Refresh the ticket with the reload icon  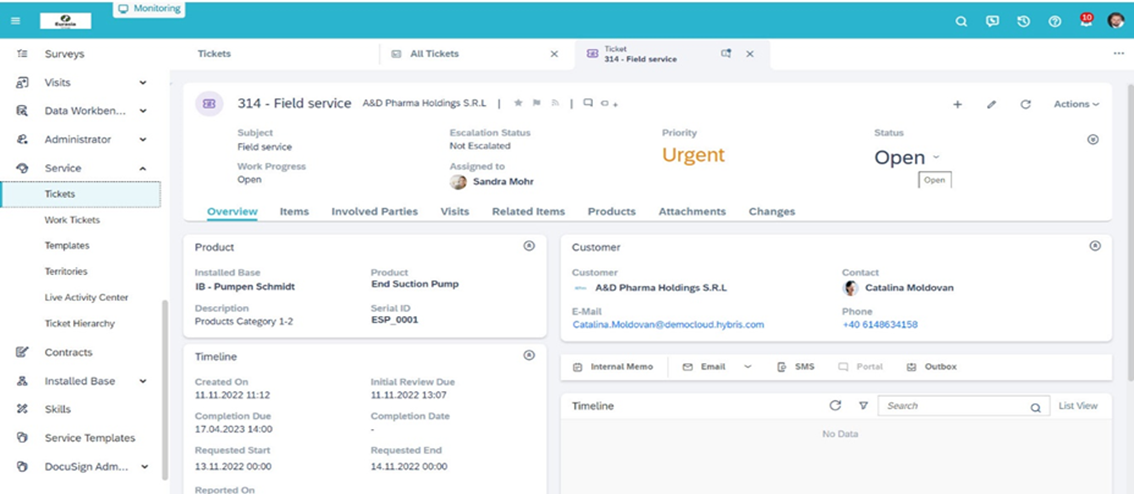[1026, 104]
